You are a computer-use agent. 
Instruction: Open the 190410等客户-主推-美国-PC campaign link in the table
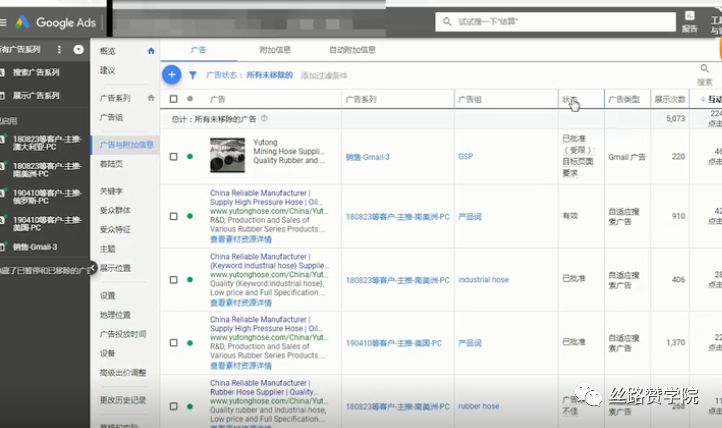[x=394, y=343]
